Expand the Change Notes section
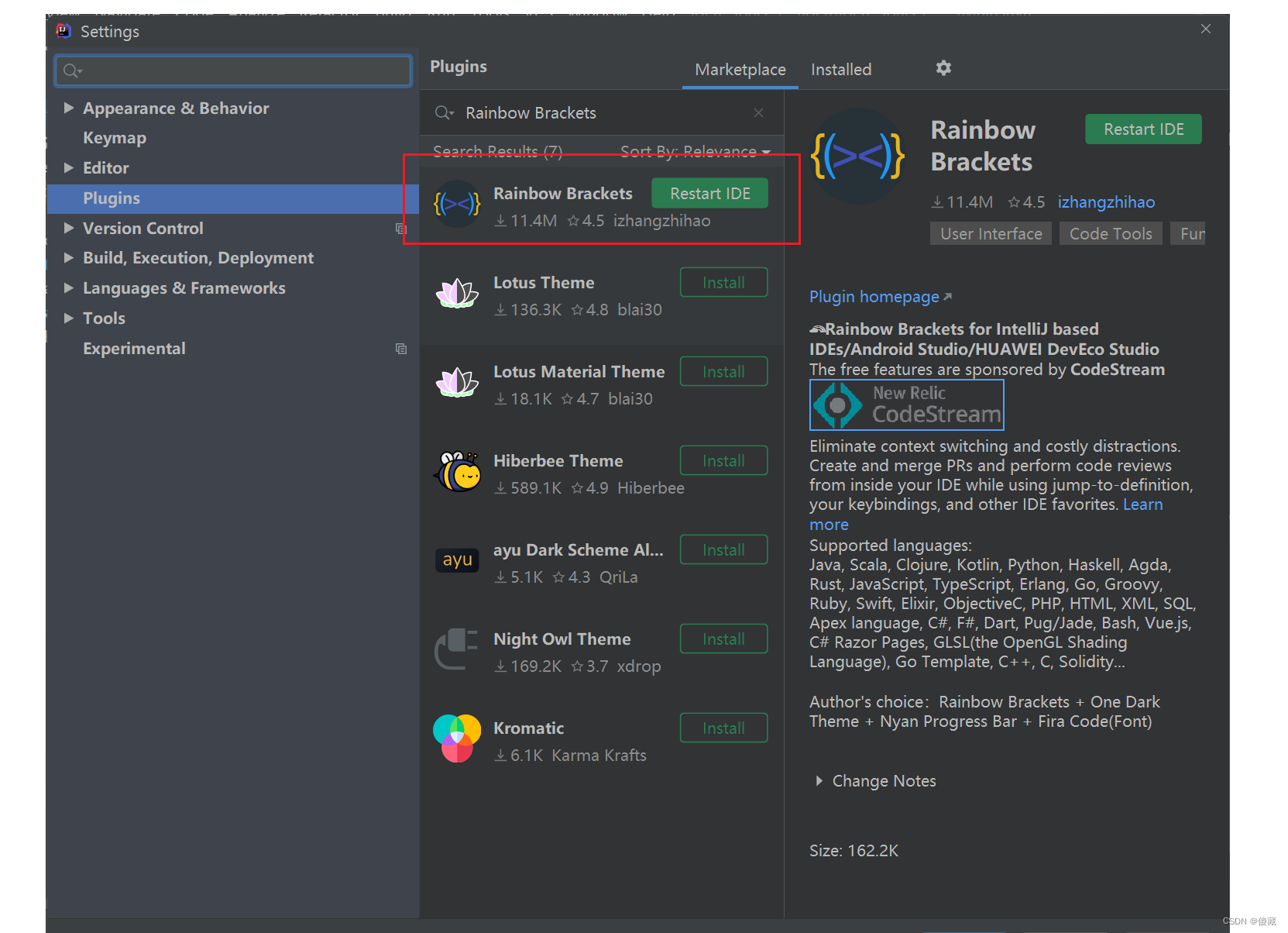Viewport: 1288px width, 933px height. (819, 781)
